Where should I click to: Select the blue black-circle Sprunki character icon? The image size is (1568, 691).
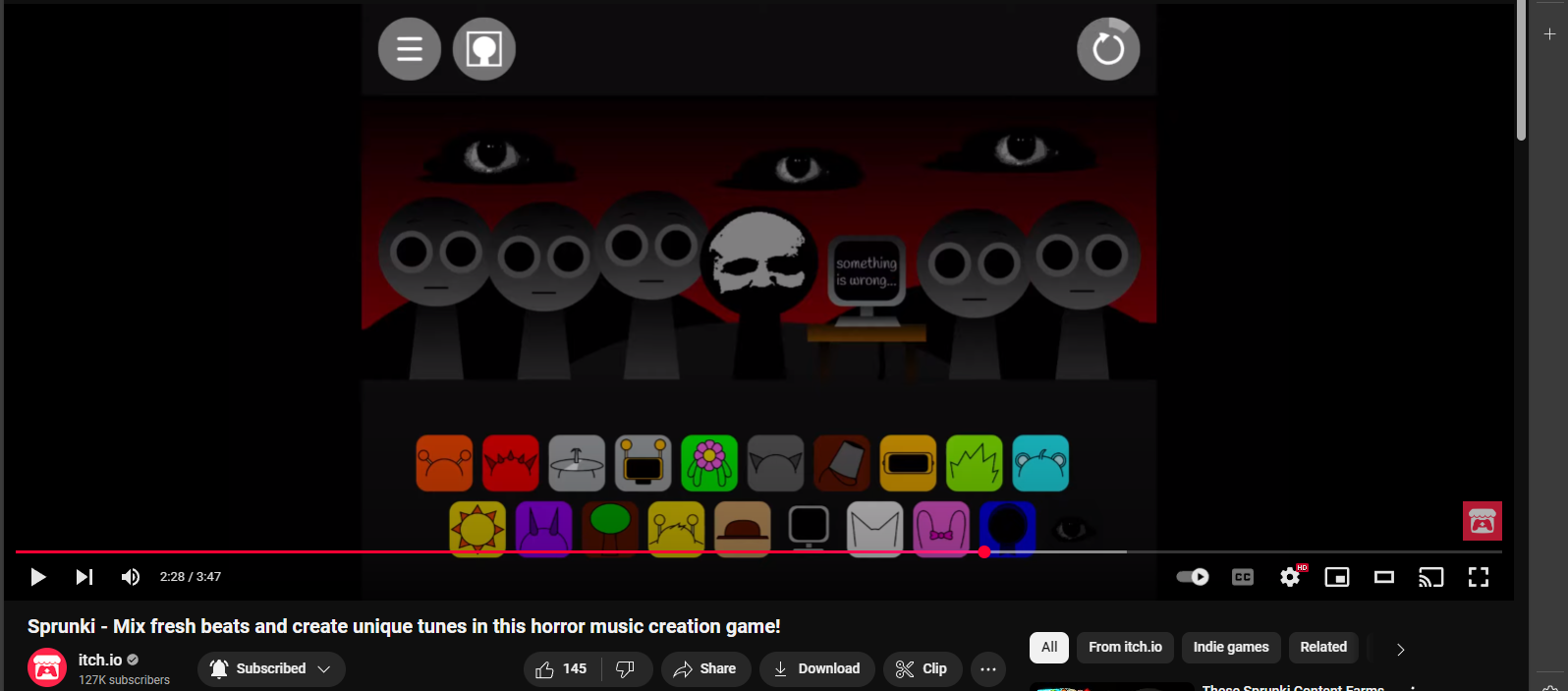pos(1008,529)
